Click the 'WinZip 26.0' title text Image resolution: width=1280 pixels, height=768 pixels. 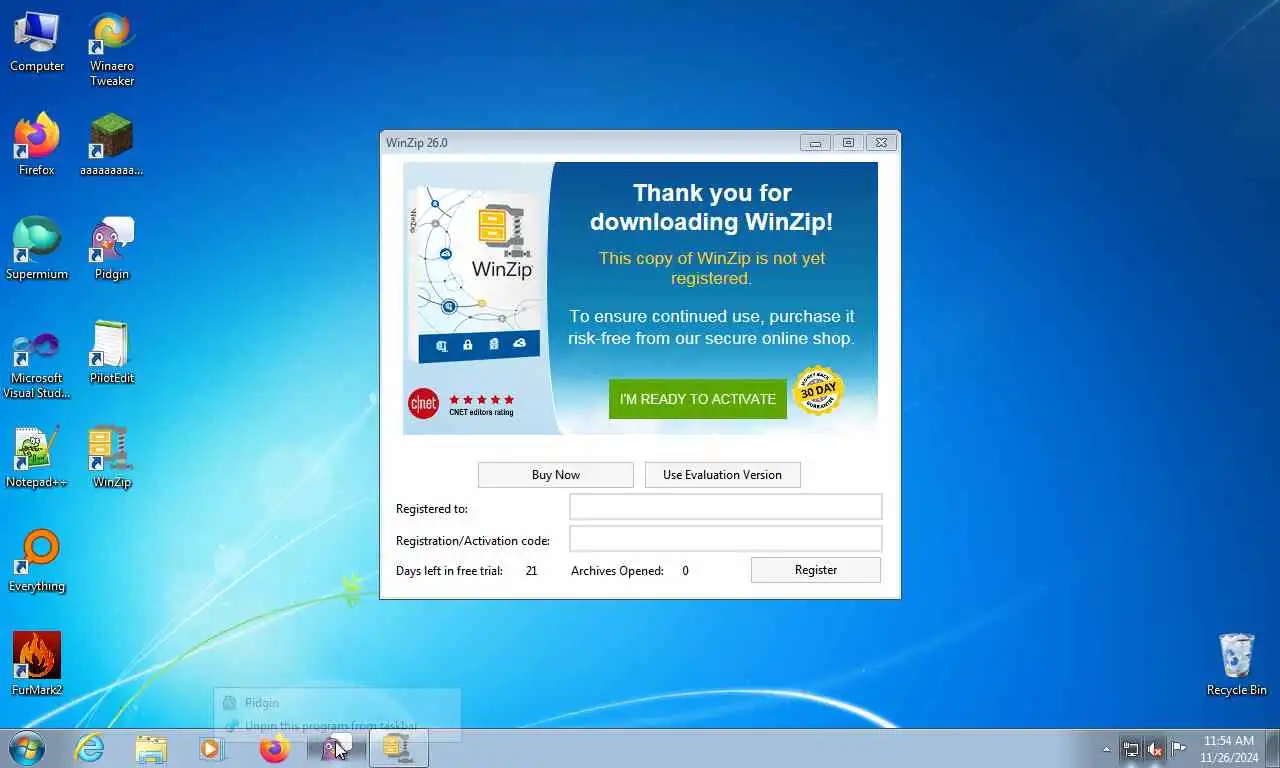(417, 143)
